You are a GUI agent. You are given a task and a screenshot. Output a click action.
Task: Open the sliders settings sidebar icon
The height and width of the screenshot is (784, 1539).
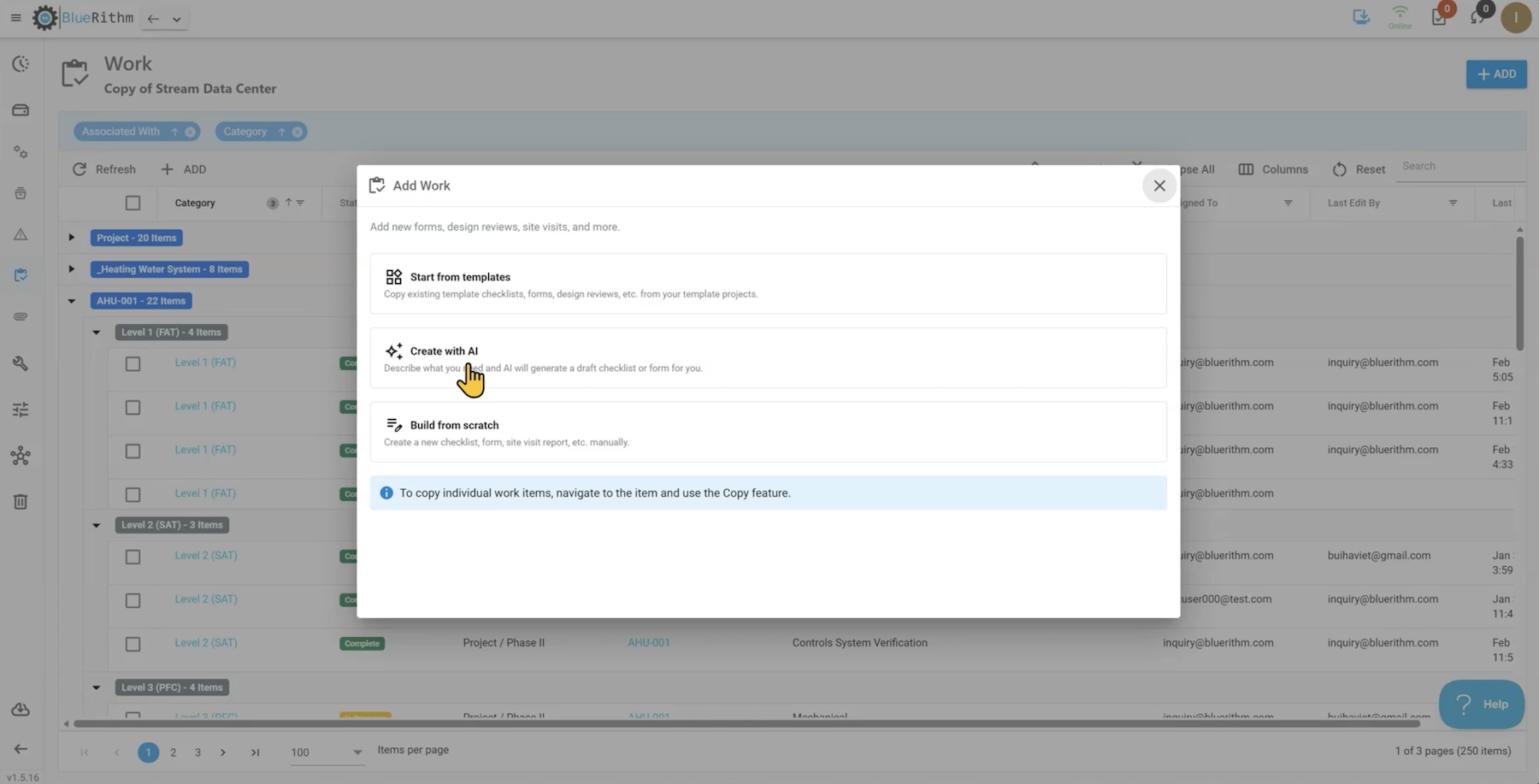pyautogui.click(x=21, y=410)
